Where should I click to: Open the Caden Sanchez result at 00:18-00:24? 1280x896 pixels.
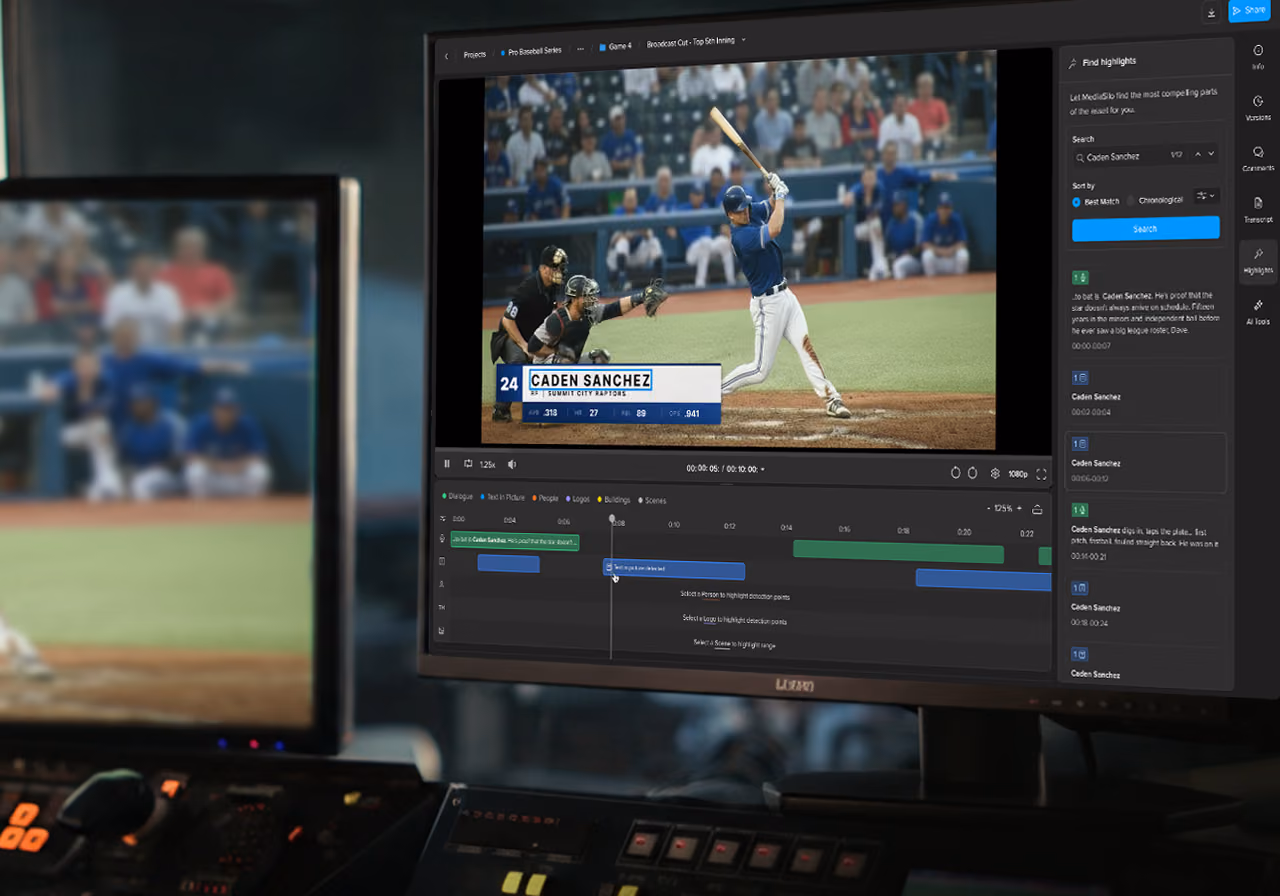click(1145, 605)
